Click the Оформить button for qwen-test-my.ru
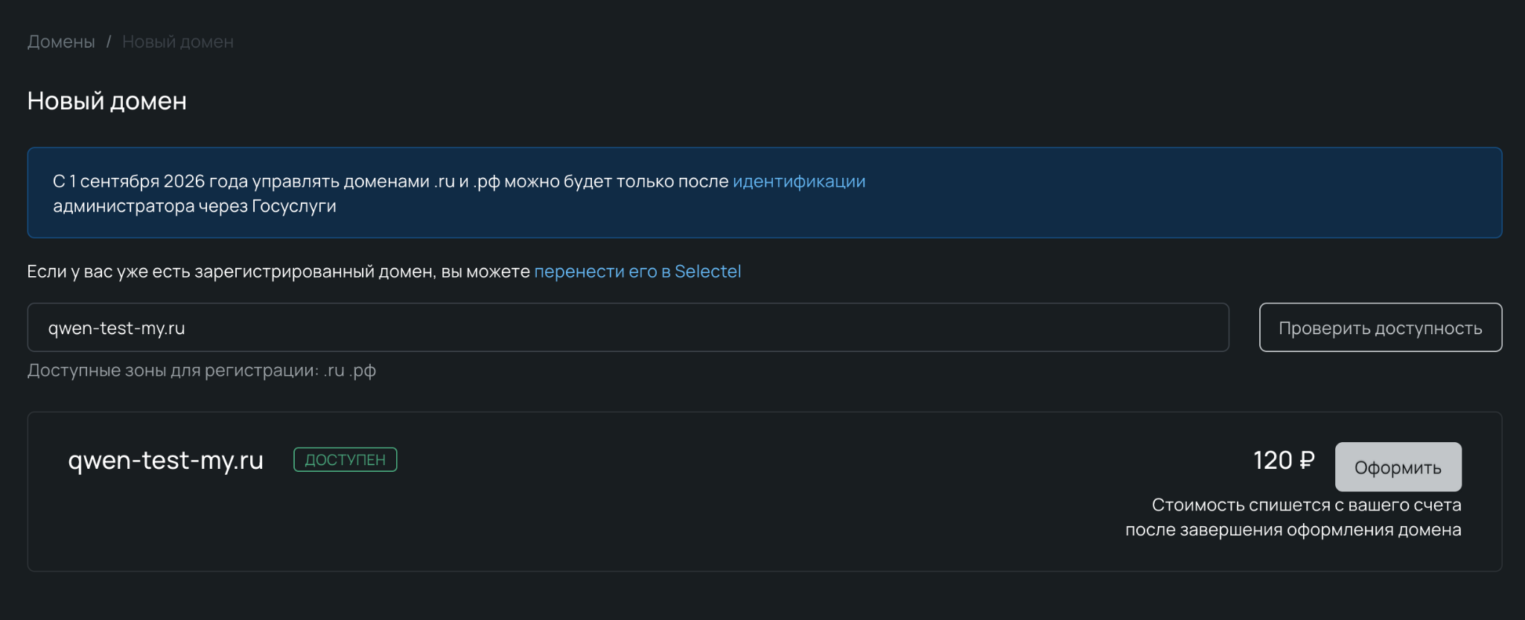 click(1398, 467)
